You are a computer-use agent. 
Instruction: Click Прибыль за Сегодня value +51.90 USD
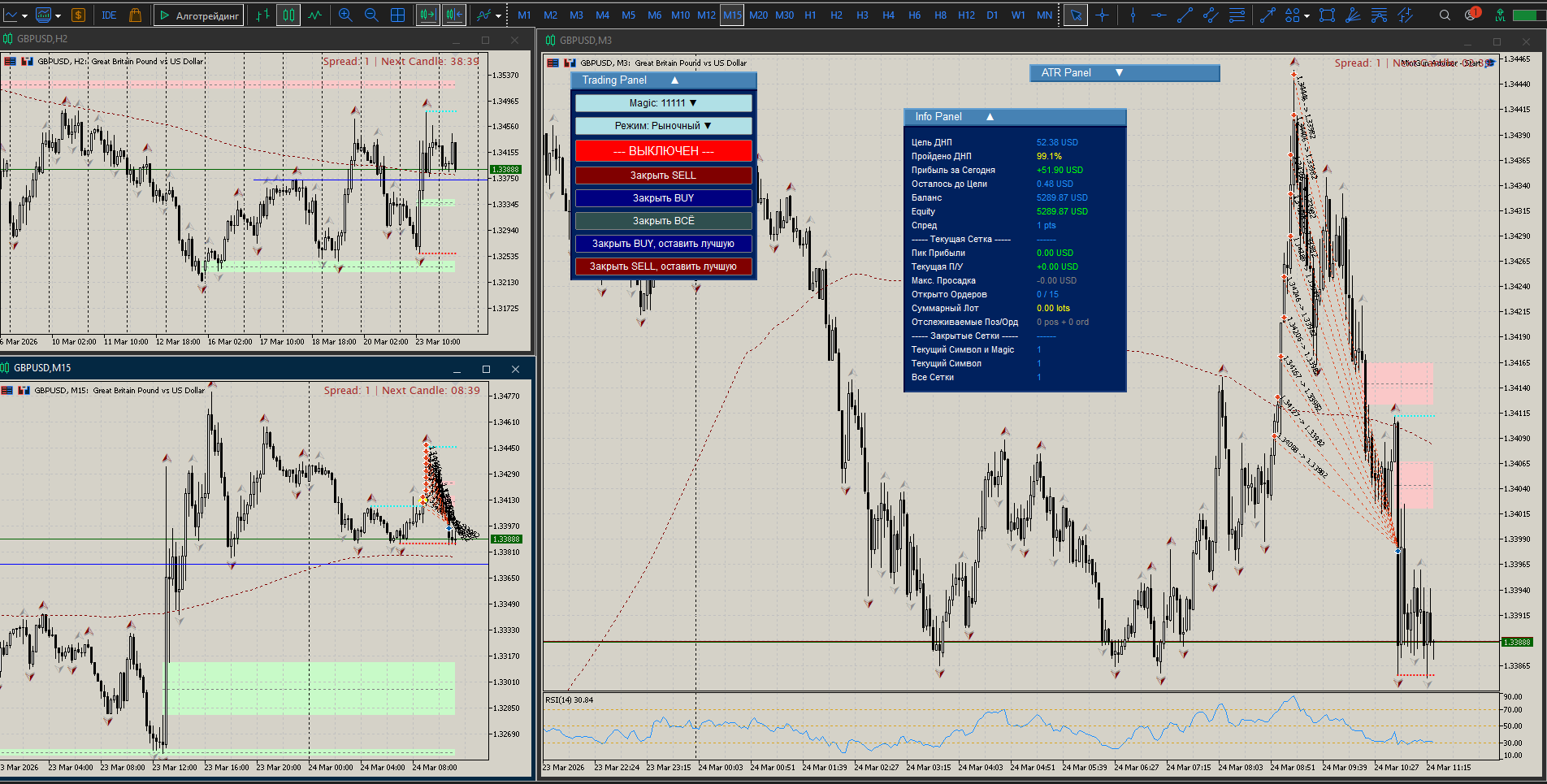[1059, 170]
